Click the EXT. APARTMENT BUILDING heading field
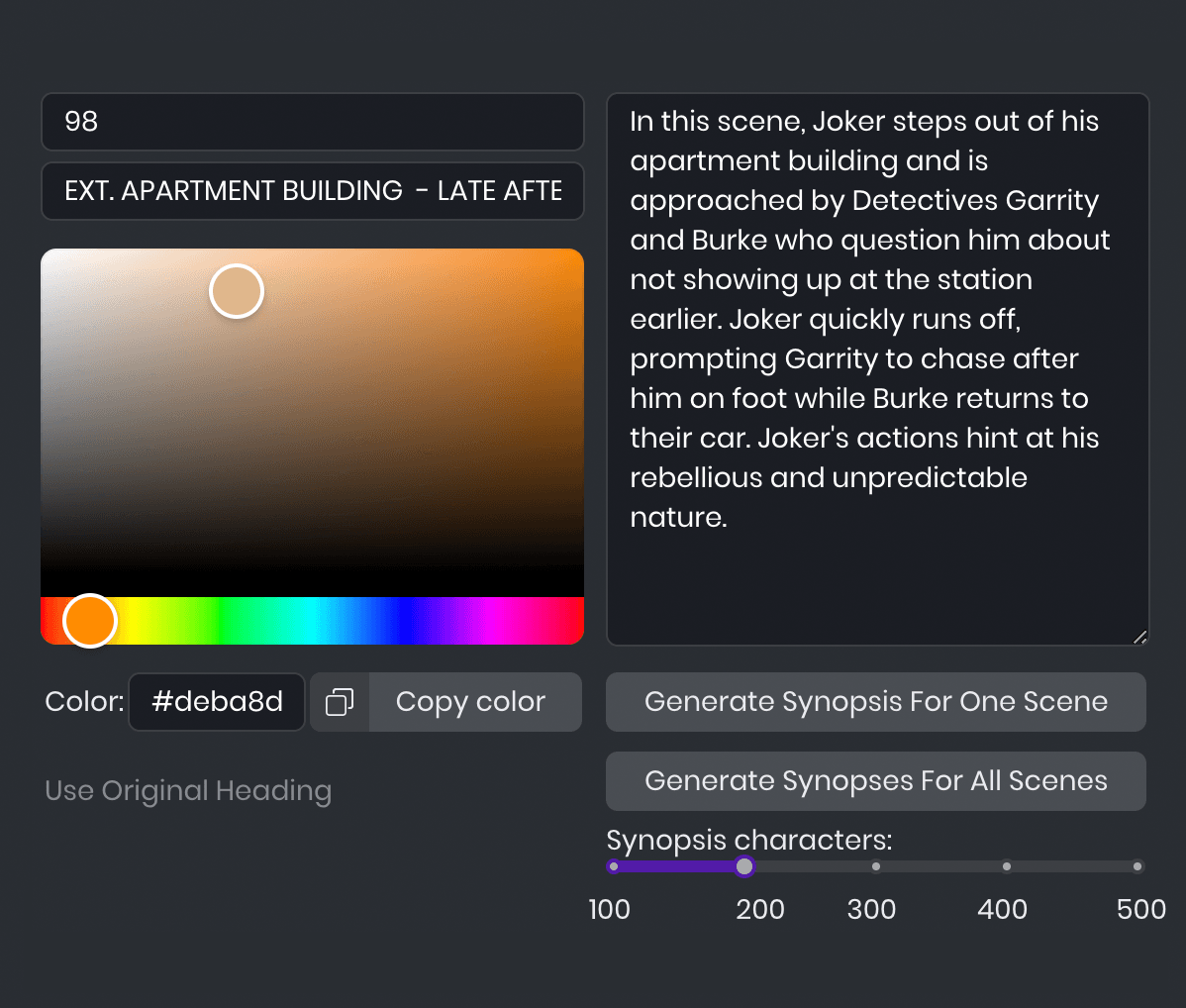 [x=313, y=191]
